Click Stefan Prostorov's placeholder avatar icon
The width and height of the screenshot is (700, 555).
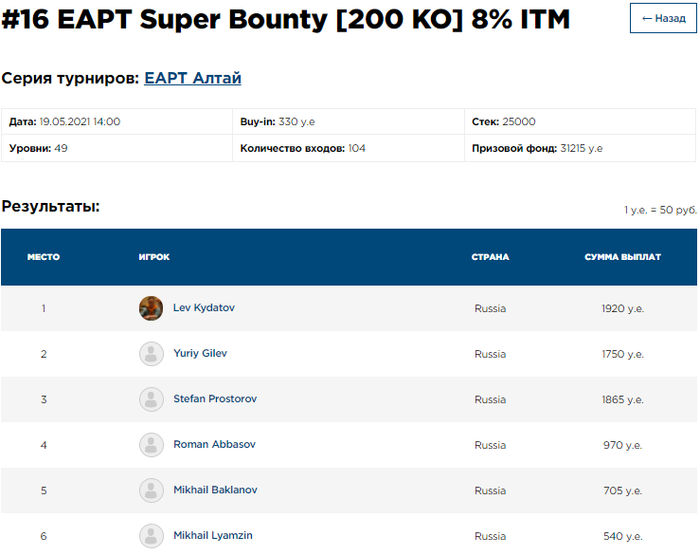click(151, 399)
